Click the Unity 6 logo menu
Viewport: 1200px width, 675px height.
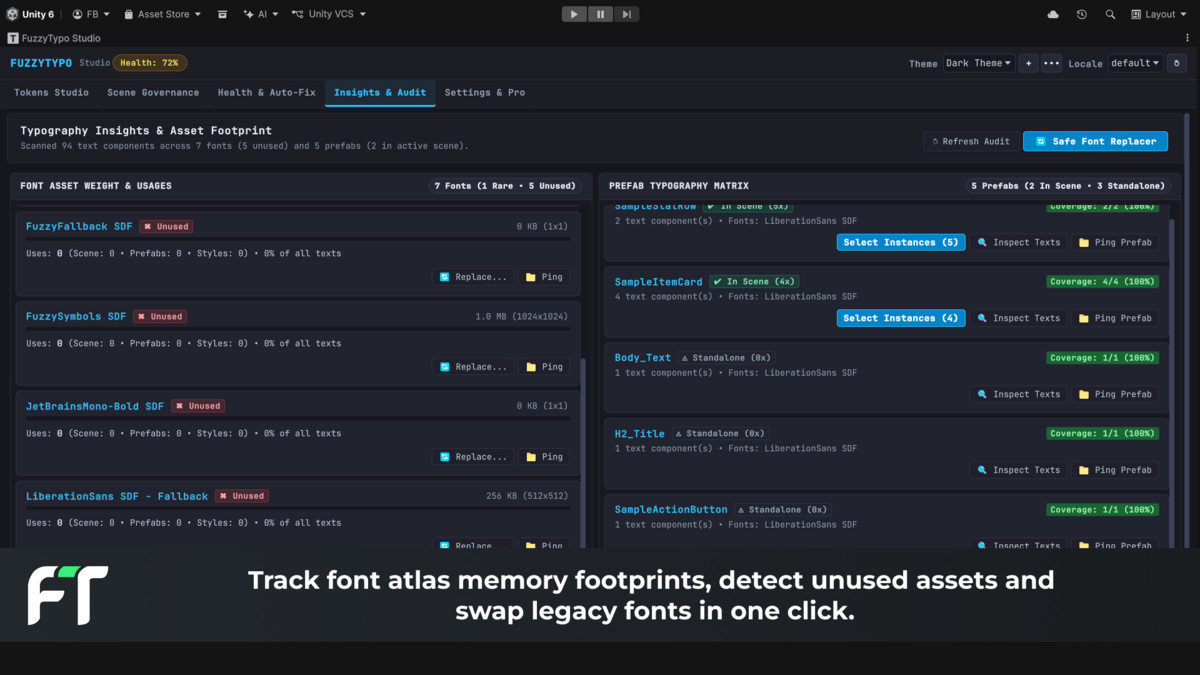(x=30, y=14)
